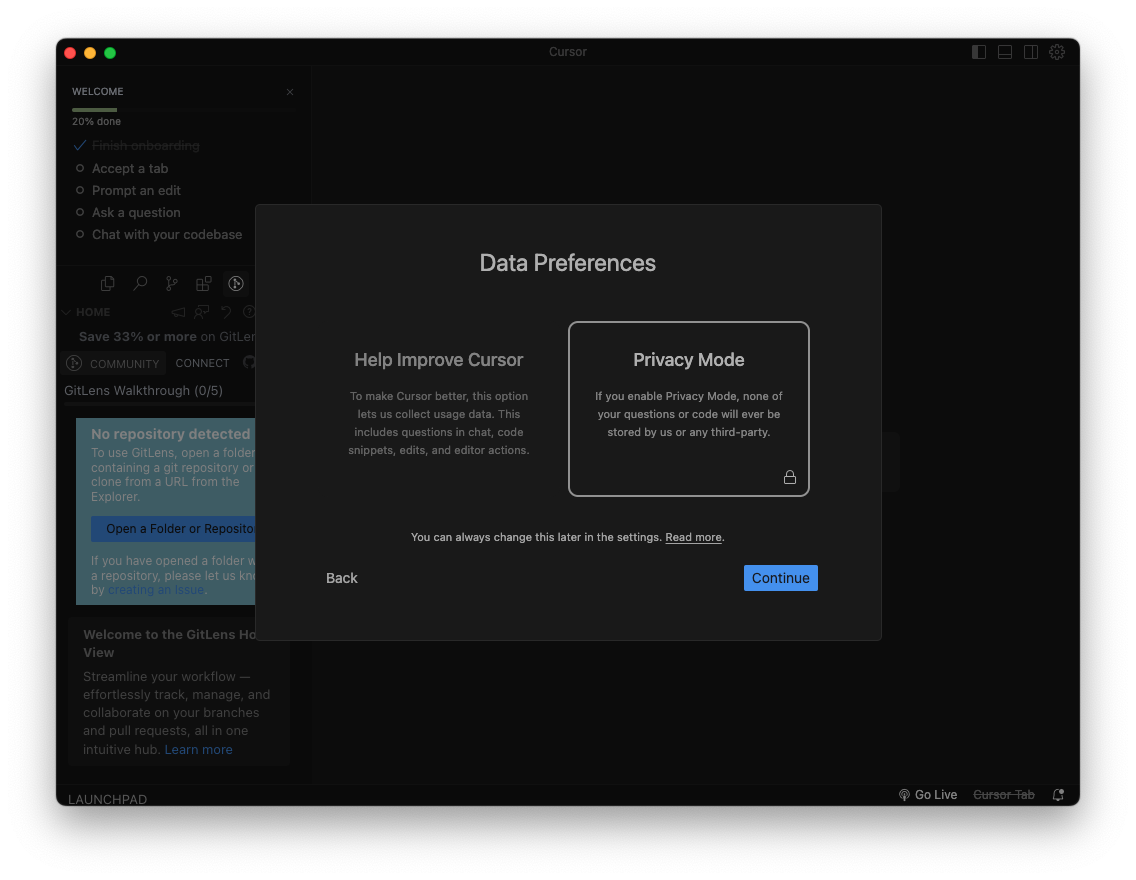Open the creating an issue link
The height and width of the screenshot is (880, 1136).
156,590
